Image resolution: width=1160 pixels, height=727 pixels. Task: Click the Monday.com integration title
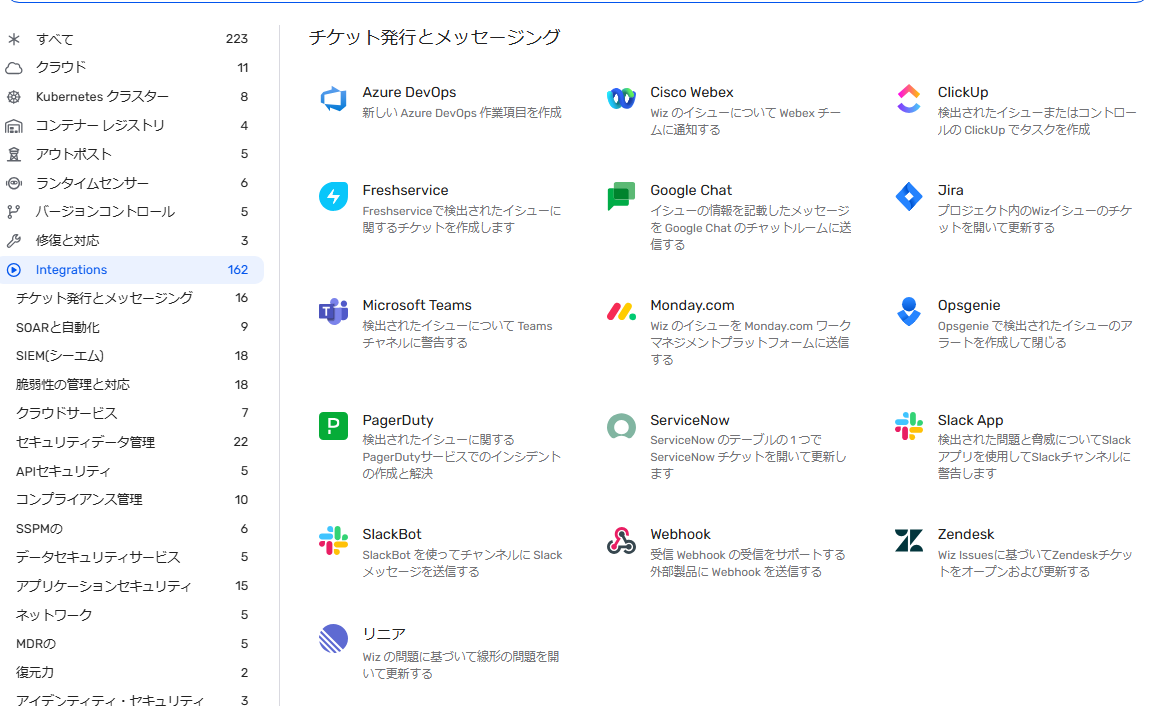[692, 305]
